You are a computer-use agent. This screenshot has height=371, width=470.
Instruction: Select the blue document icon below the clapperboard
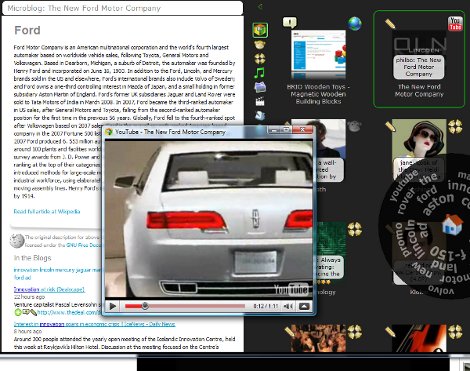point(260,115)
